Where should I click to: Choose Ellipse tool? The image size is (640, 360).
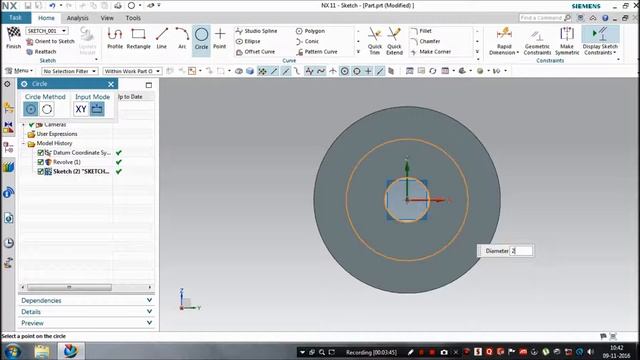(248, 41)
